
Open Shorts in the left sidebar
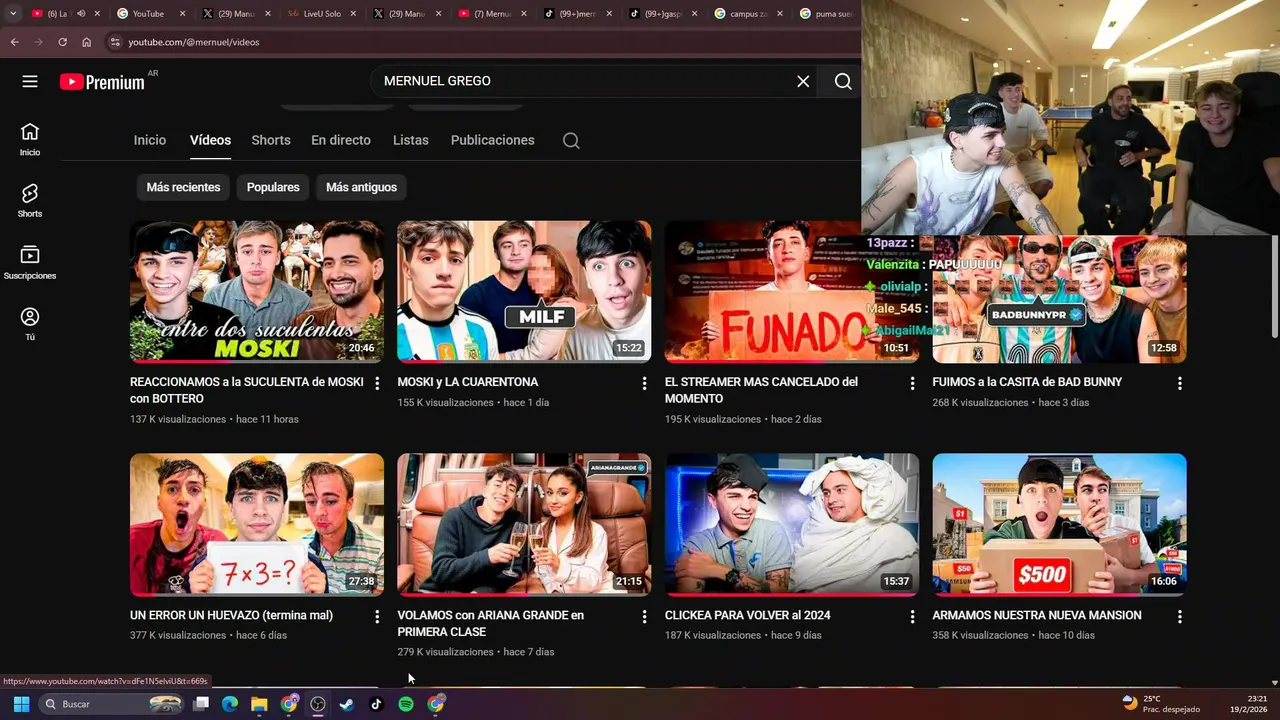tap(30, 200)
